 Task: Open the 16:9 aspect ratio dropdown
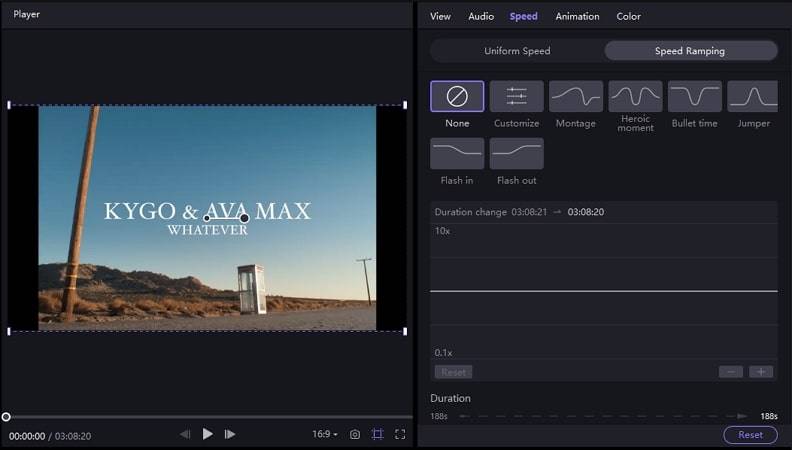coord(324,435)
